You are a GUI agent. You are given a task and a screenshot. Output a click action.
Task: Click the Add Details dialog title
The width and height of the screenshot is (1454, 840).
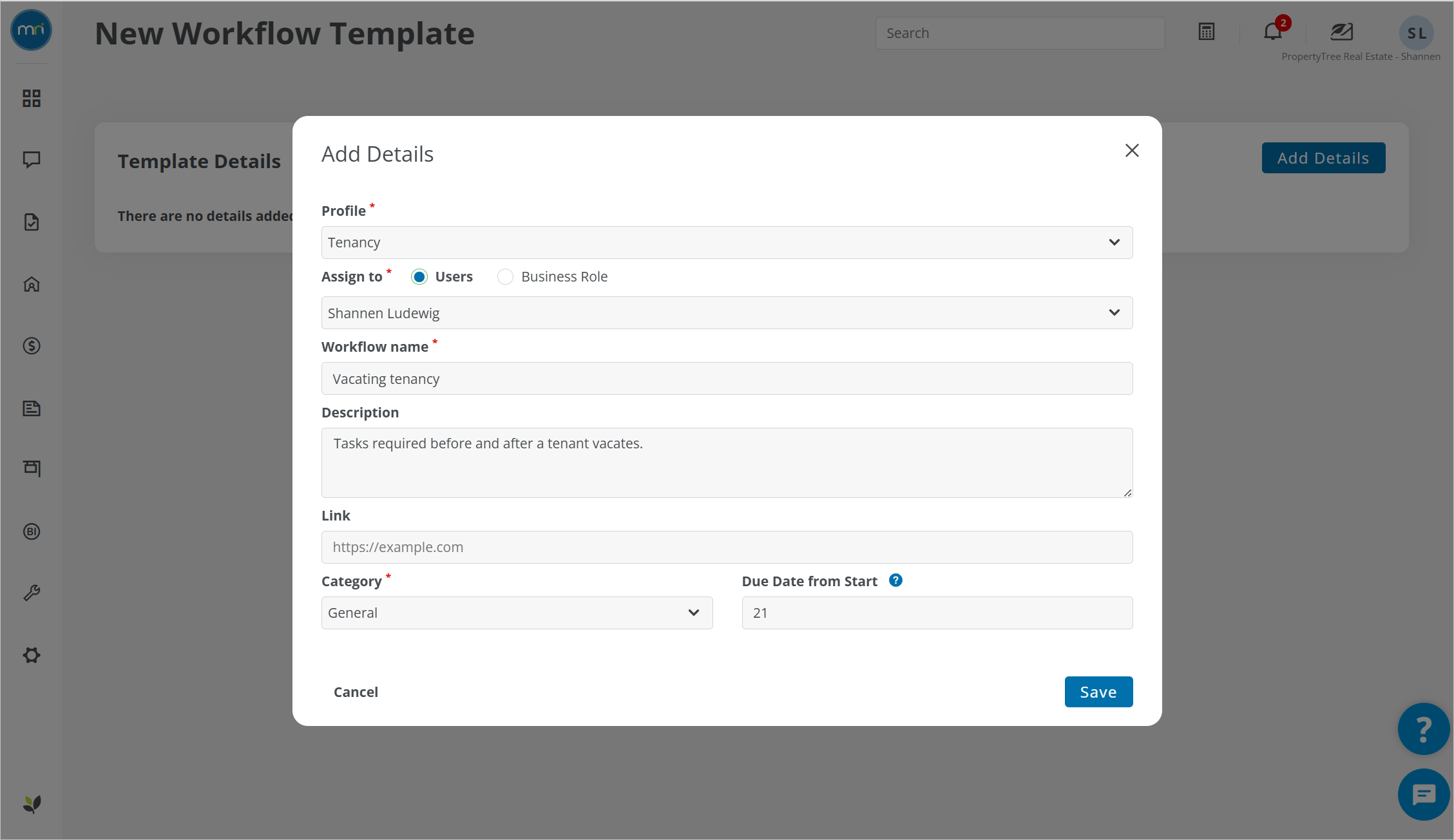[378, 154]
